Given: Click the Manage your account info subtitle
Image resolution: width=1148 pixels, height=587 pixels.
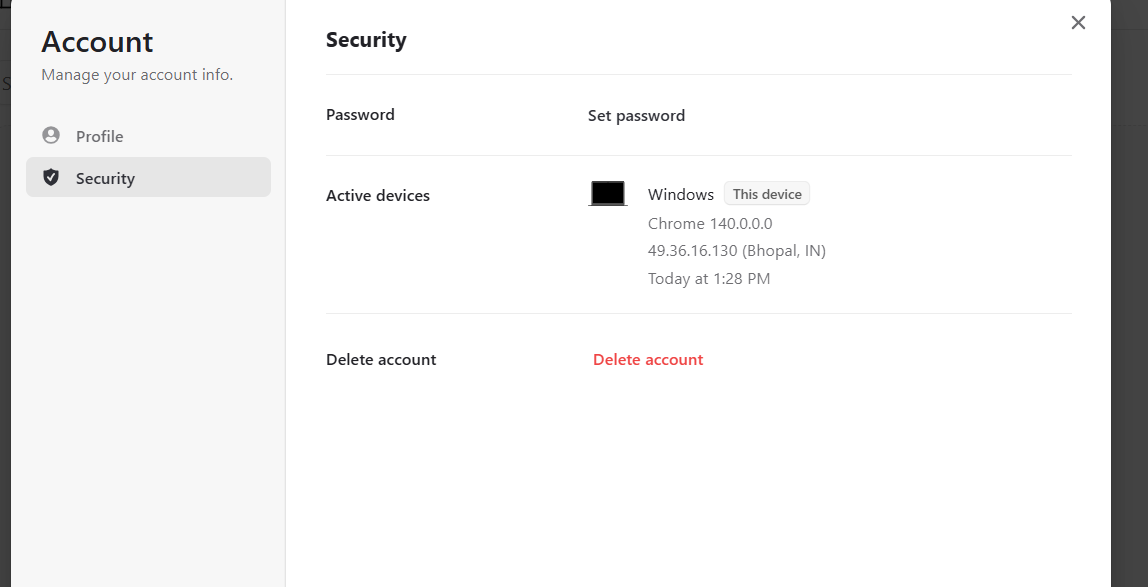Looking at the screenshot, I should coord(137,75).
